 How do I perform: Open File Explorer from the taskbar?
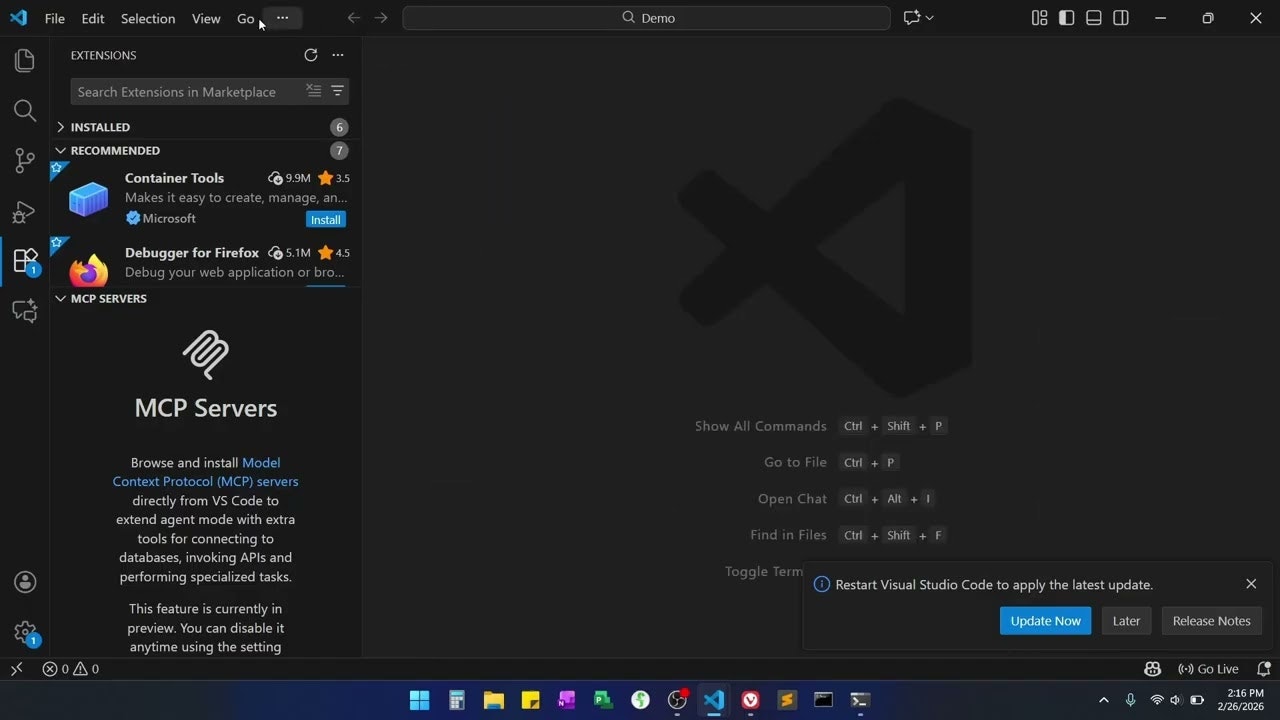tap(493, 700)
